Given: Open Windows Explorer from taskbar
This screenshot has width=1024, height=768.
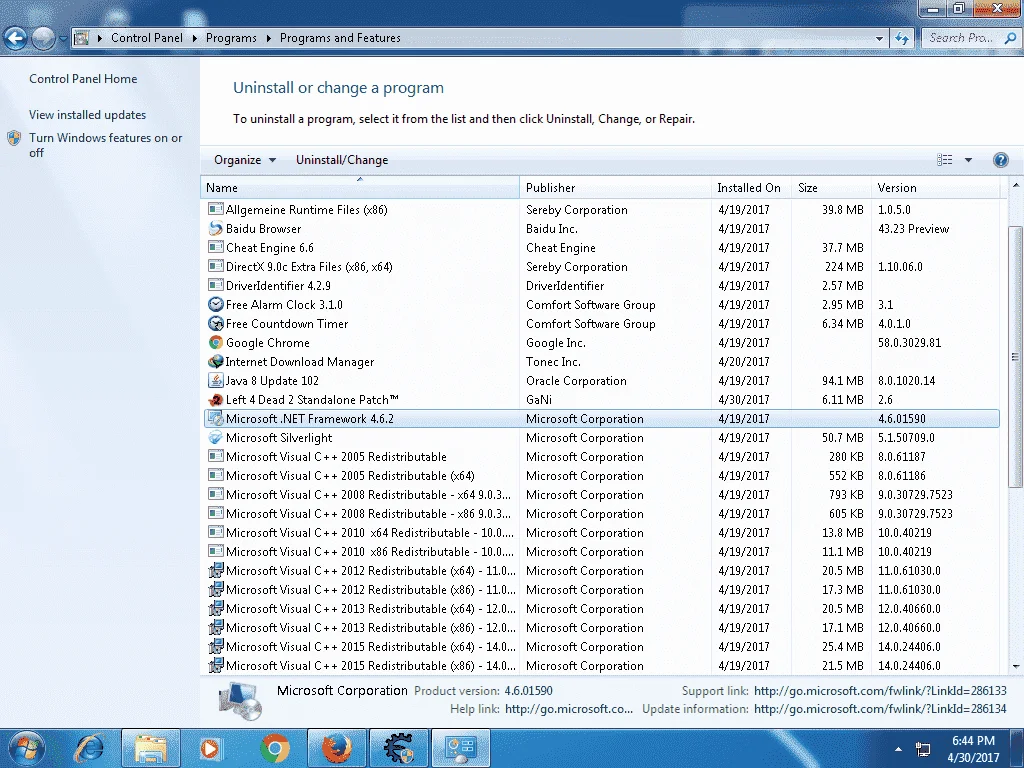Looking at the screenshot, I should (151, 748).
